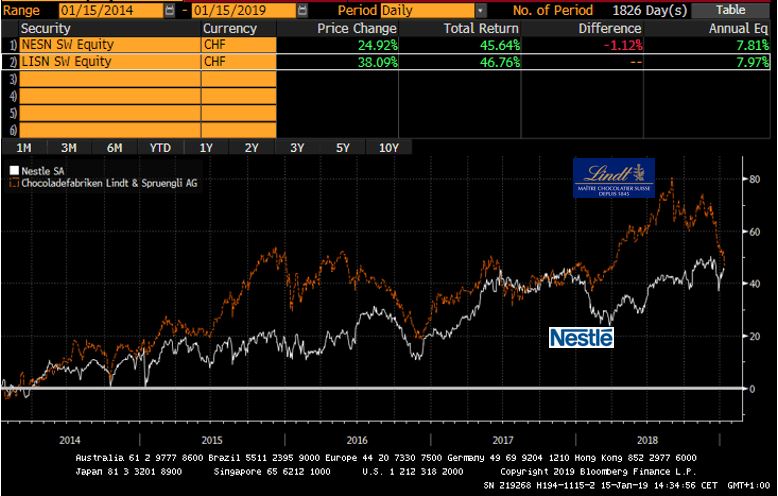Click the 7.97% annual equivalent value

pyautogui.click(x=753, y=62)
